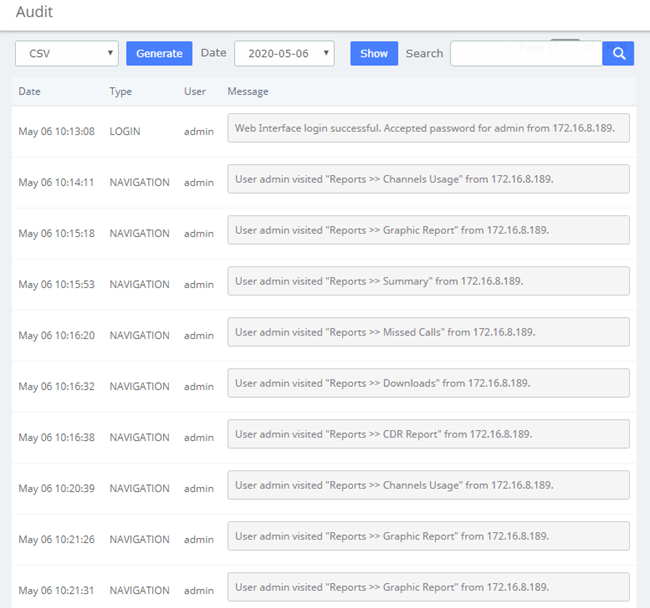Image resolution: width=650 pixels, height=608 pixels.
Task: Click the 'May 06 10:16:32' date cell
Action: click(56, 386)
